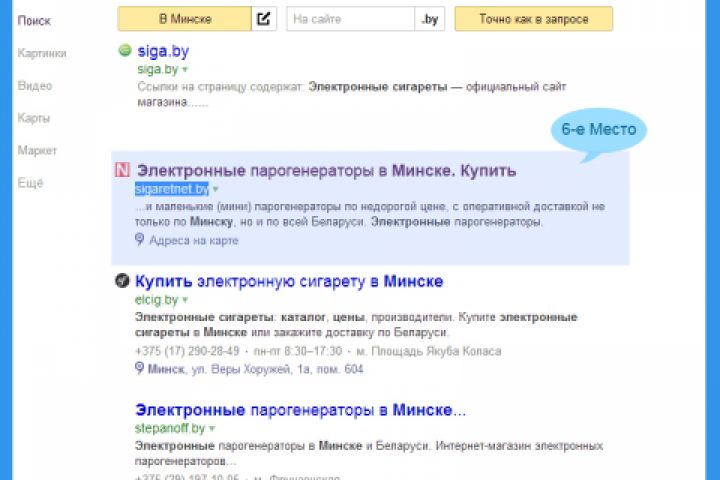Click the green 'elcig.by' URL
The height and width of the screenshot is (480, 720).
[156, 300]
